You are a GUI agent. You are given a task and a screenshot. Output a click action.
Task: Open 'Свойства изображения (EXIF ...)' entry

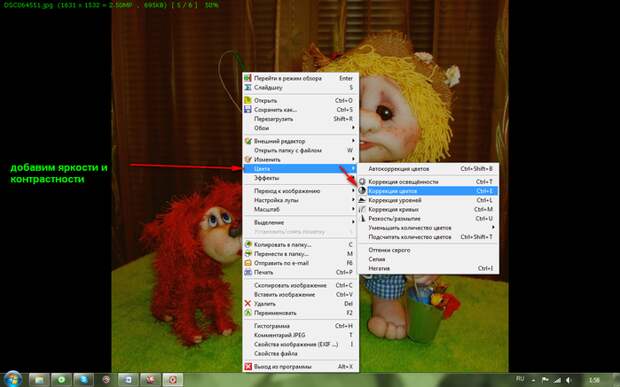tap(301, 344)
